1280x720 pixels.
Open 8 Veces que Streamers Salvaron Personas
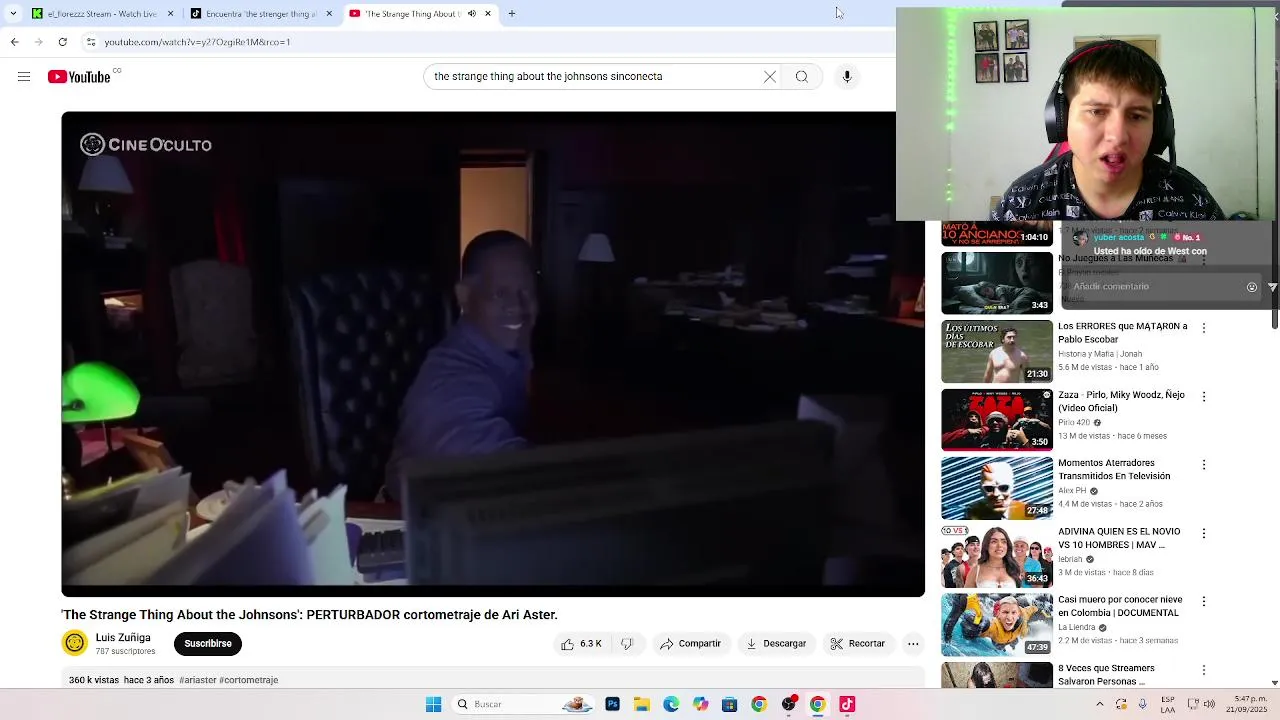coord(1106,675)
